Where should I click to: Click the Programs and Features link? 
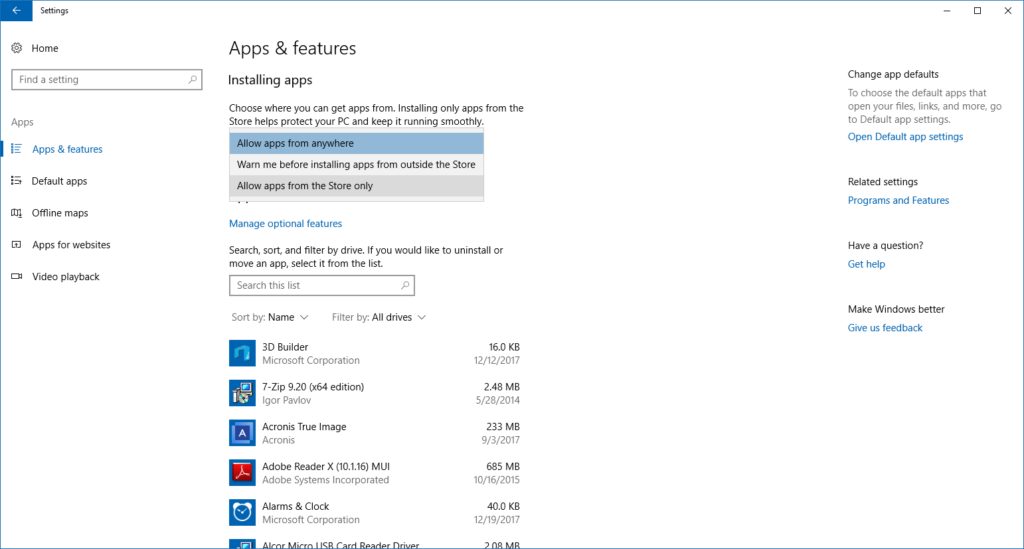click(898, 201)
